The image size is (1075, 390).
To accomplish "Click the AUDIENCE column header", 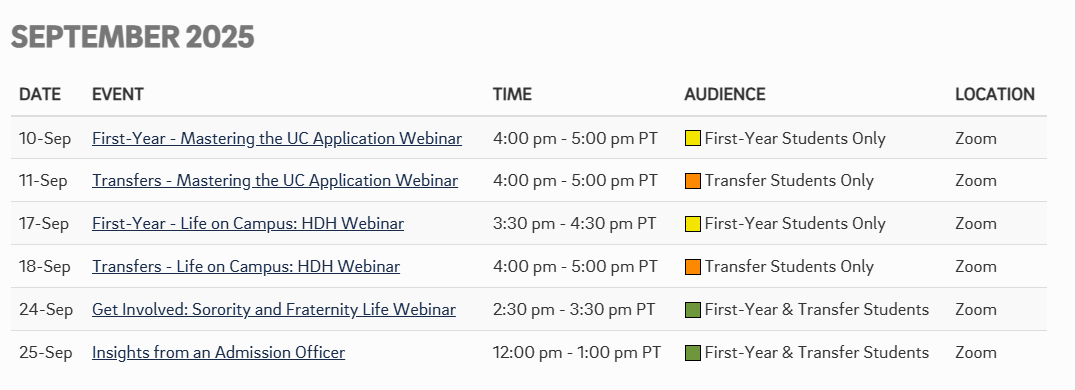I will tap(725, 95).
